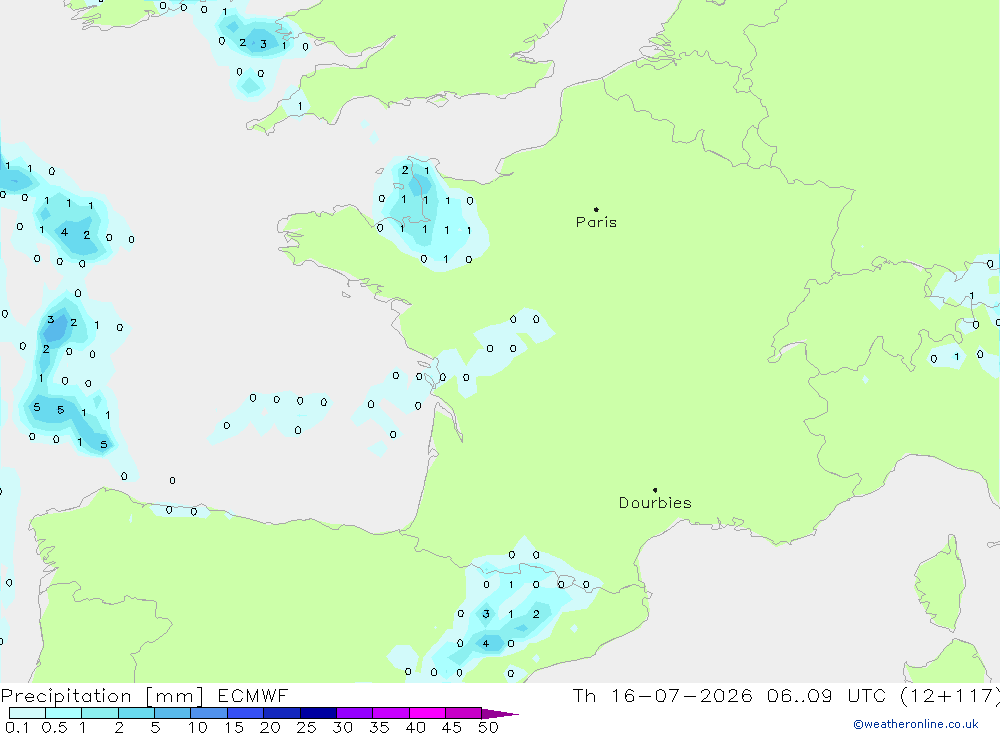Pick the legend swatch between 0.5 and 1
1000x733 pixels.
[x=64, y=713]
